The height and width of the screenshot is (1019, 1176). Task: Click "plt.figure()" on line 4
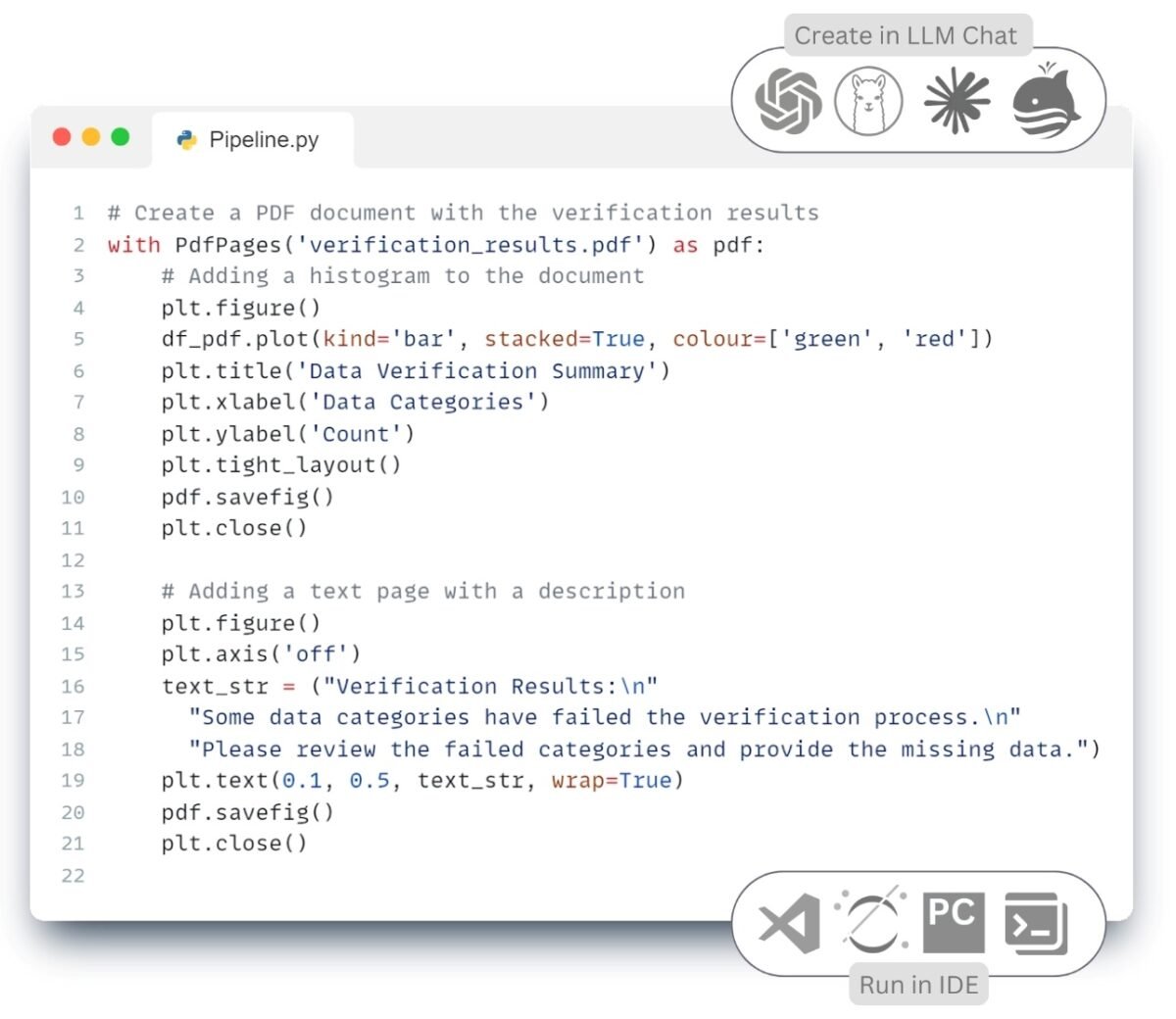point(241,308)
